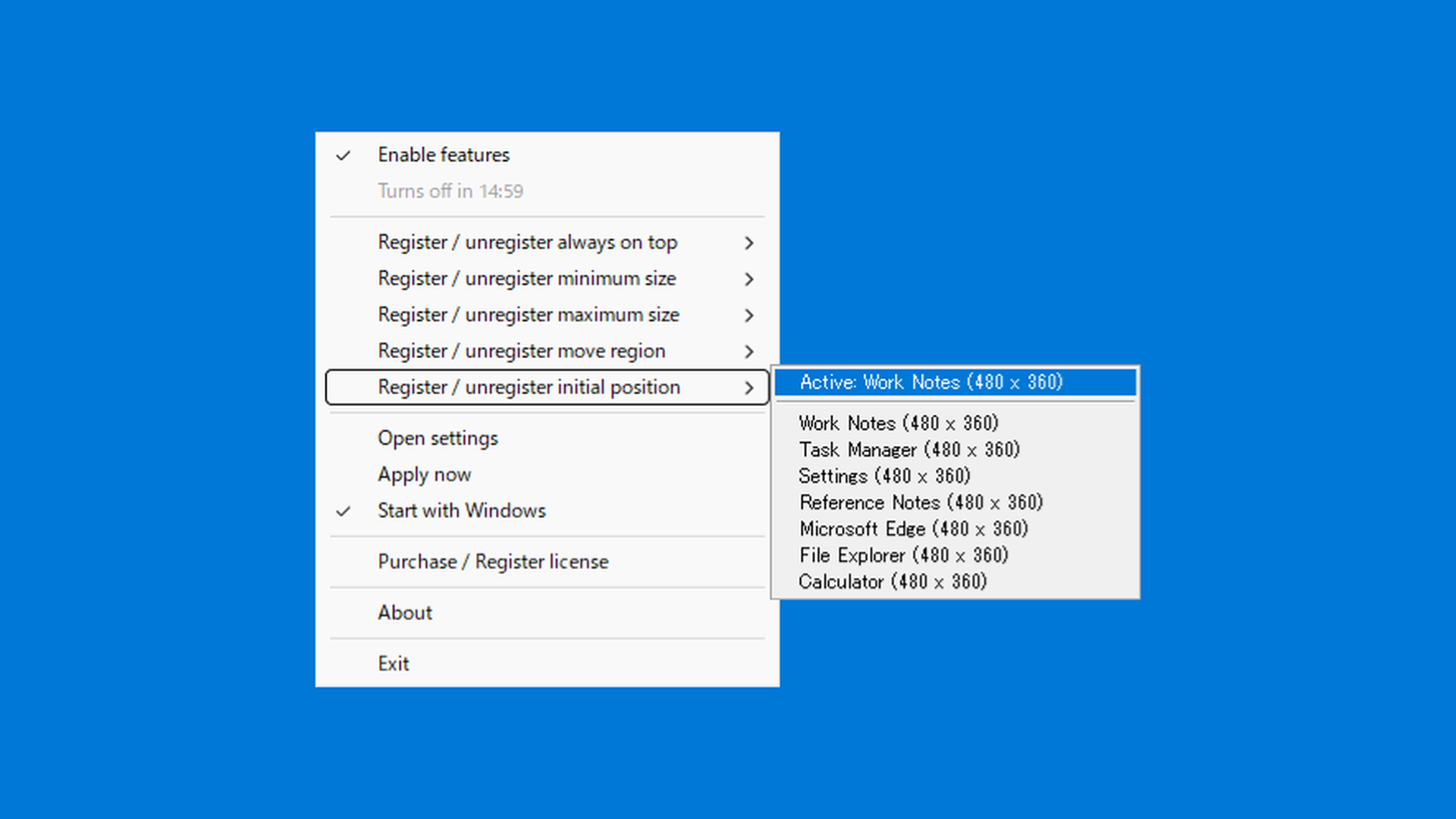The width and height of the screenshot is (1456, 819).
Task: Expand Register / unregister move region submenu
Action: [547, 351]
